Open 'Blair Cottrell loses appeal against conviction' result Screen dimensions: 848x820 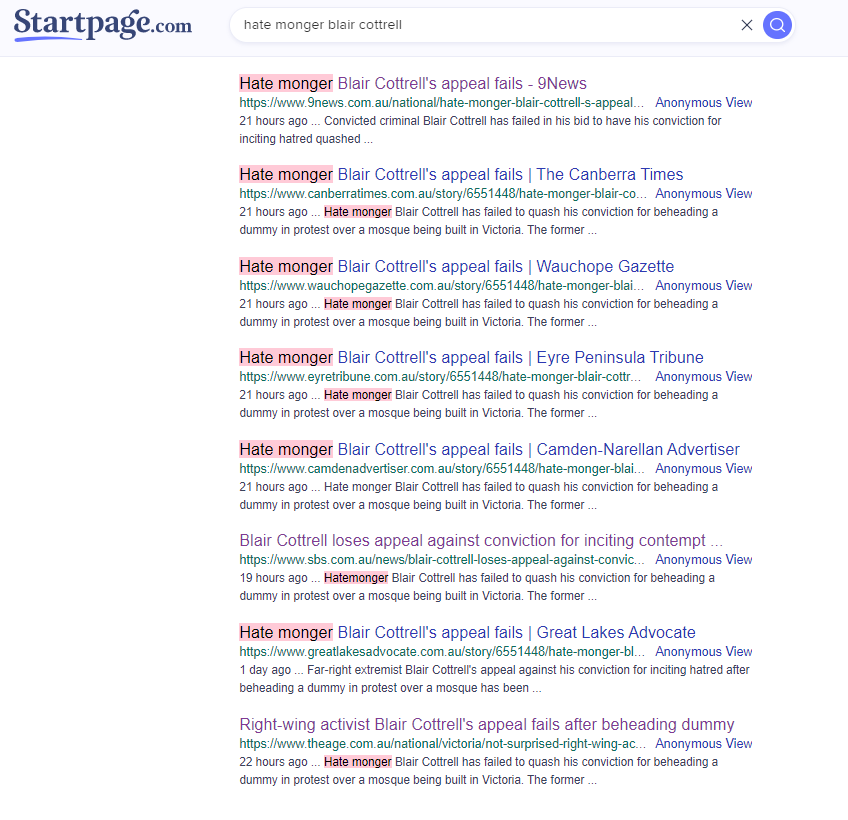(x=481, y=540)
